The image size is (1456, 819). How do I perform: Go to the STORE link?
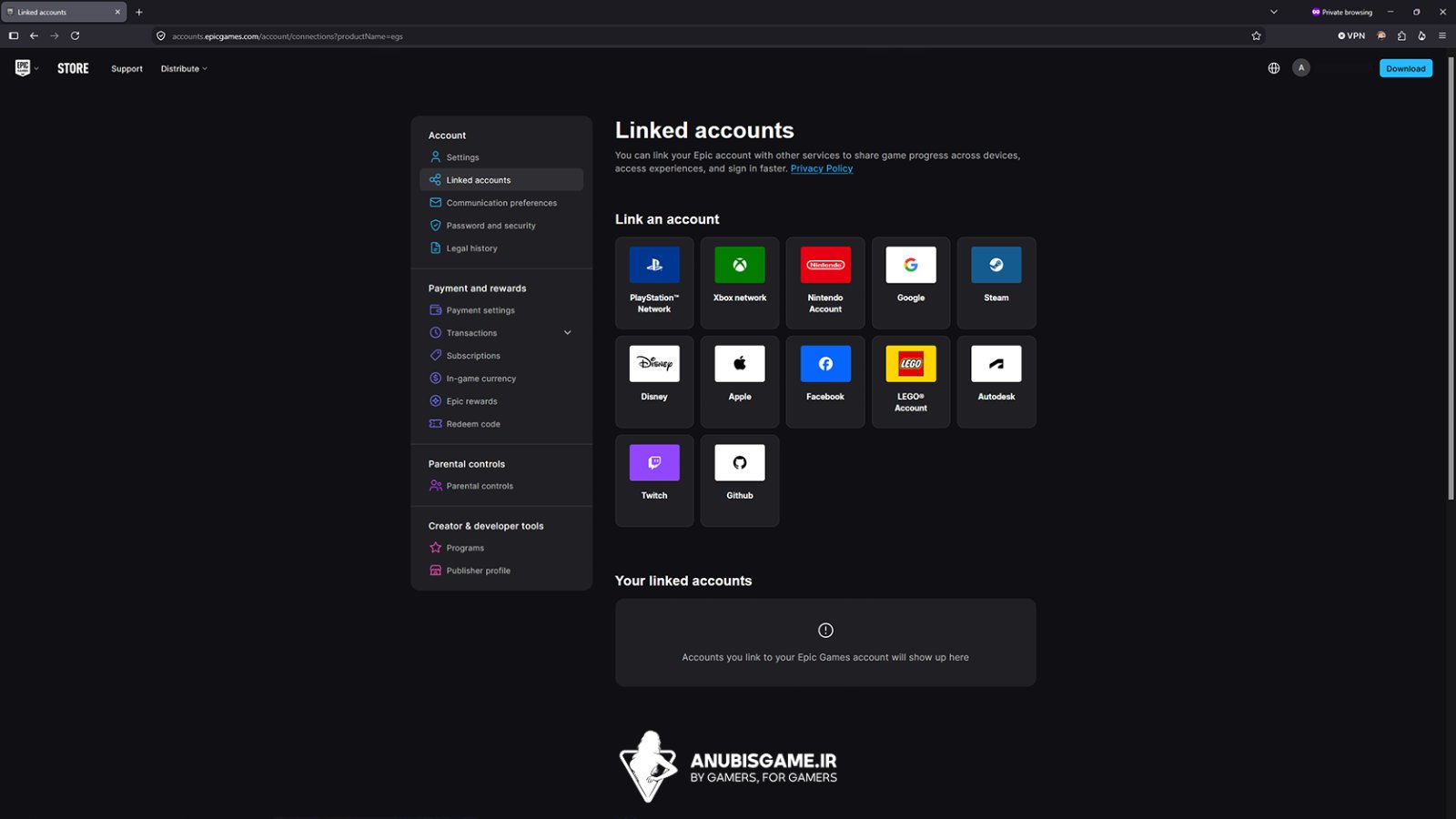[x=73, y=68]
